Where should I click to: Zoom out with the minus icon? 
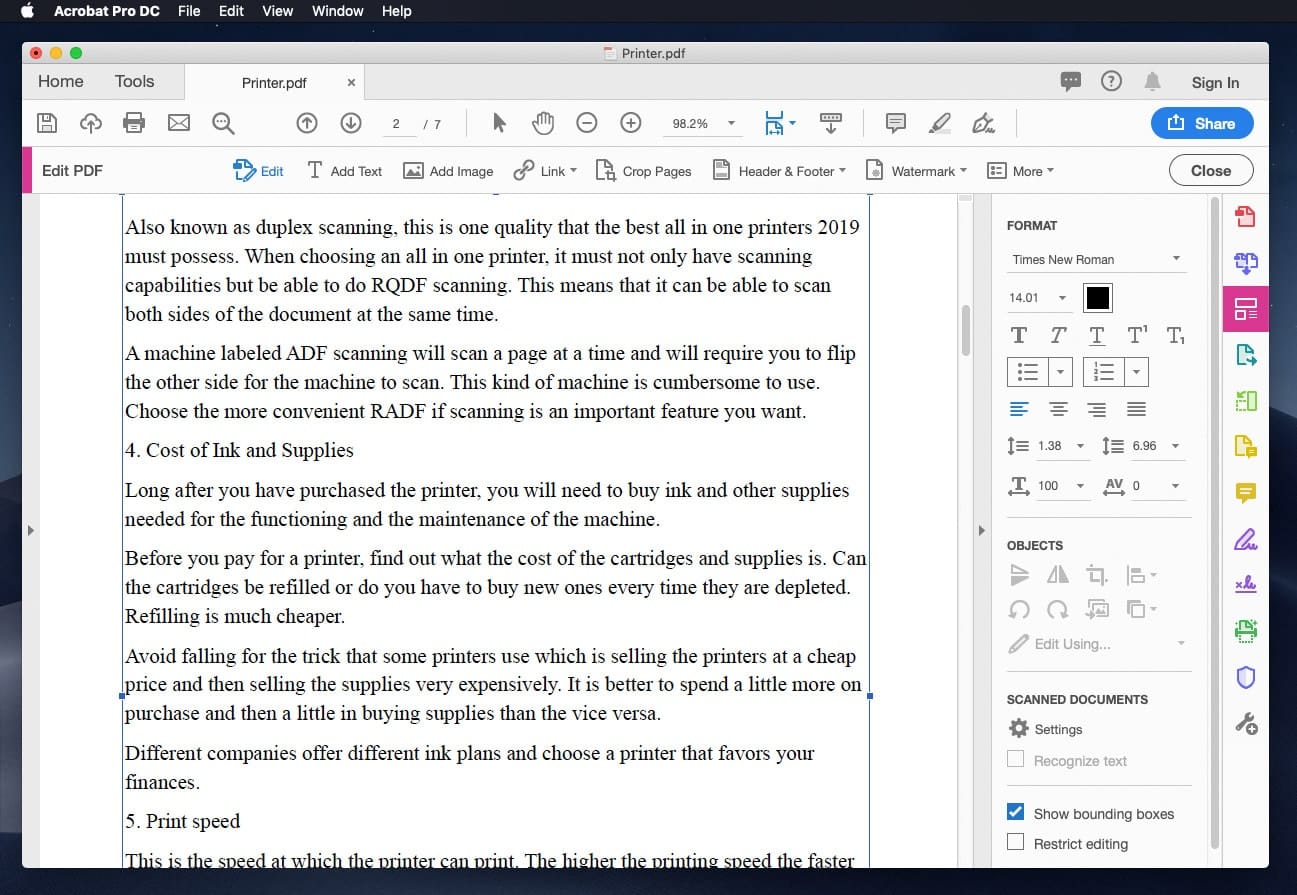[x=587, y=123]
